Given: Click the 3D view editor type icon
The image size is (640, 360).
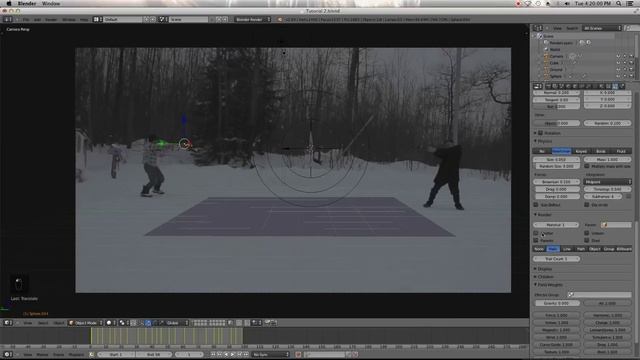Looking at the screenshot, I should pos(8,323).
